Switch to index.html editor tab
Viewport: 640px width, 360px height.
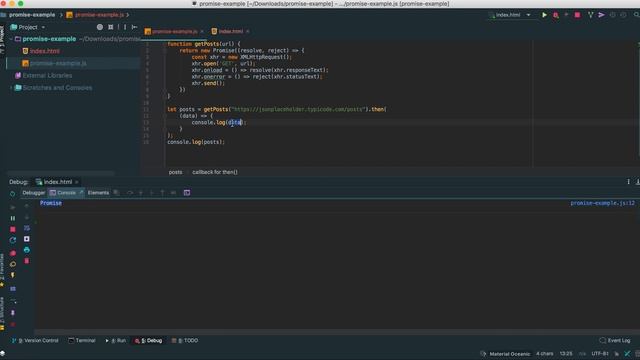[230, 31]
